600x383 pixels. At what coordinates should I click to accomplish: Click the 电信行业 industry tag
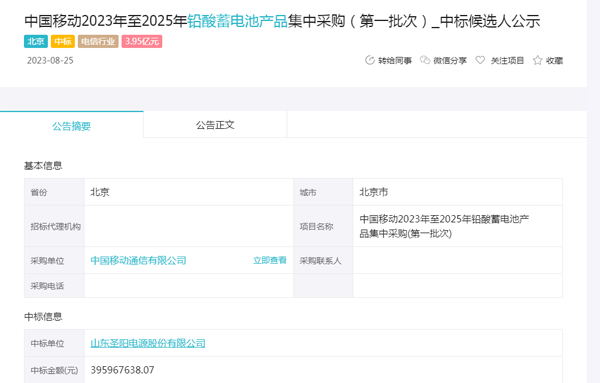98,41
